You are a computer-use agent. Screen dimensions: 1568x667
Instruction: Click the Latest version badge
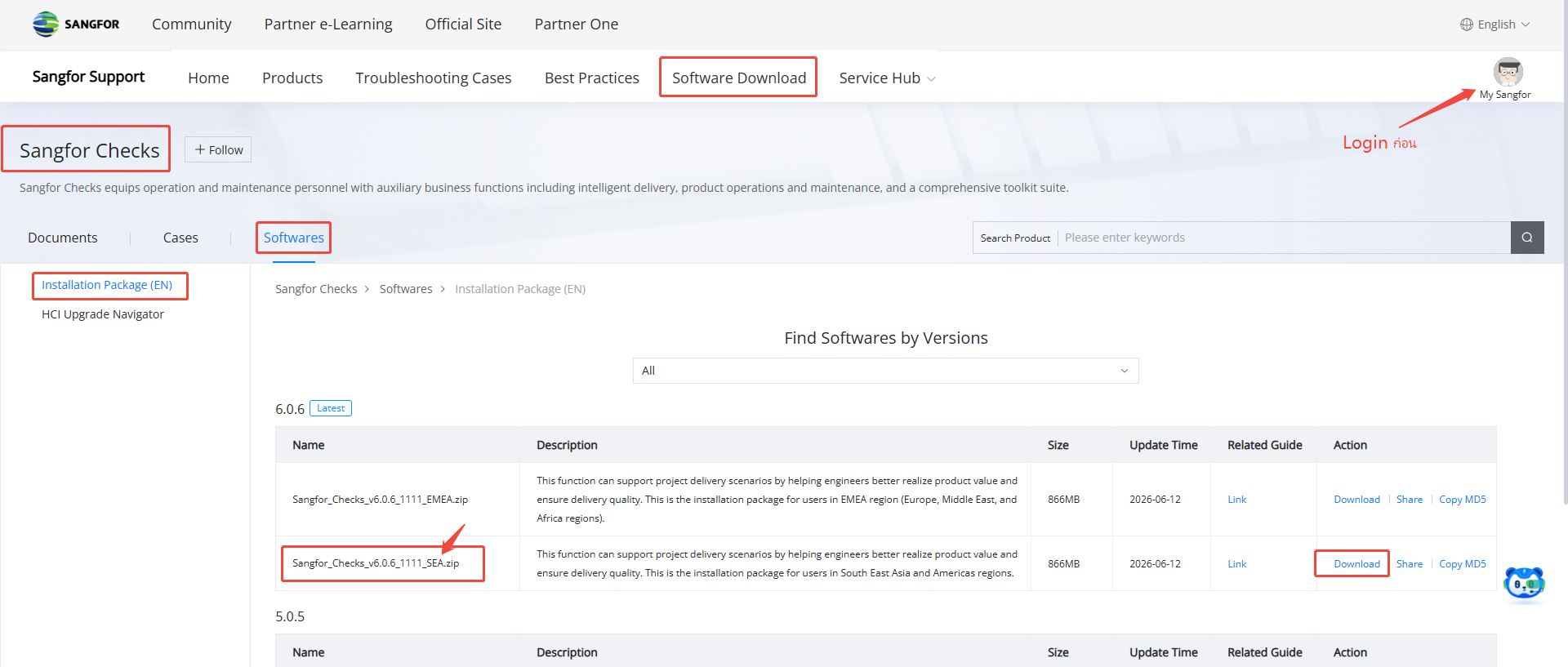tap(331, 408)
